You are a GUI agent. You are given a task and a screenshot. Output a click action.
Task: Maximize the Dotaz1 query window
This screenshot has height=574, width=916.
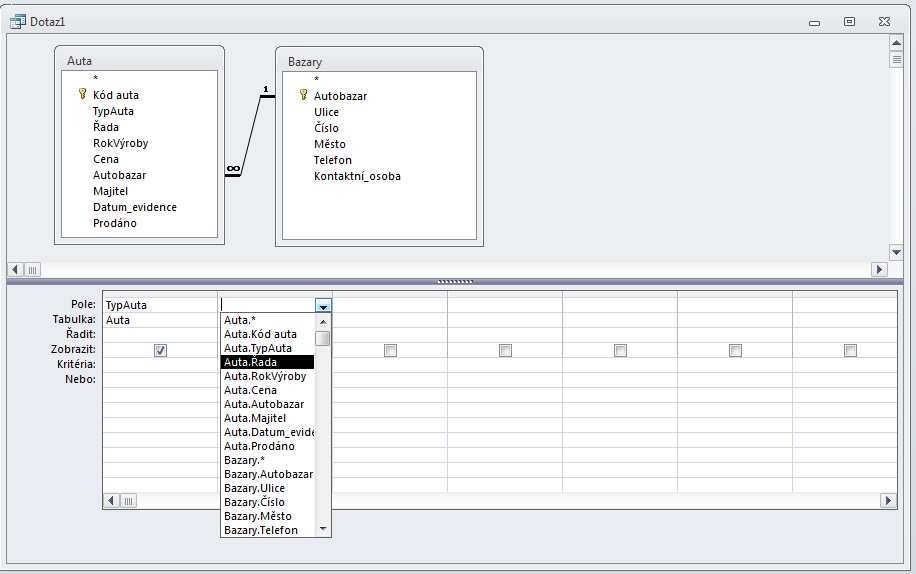pyautogui.click(x=849, y=22)
